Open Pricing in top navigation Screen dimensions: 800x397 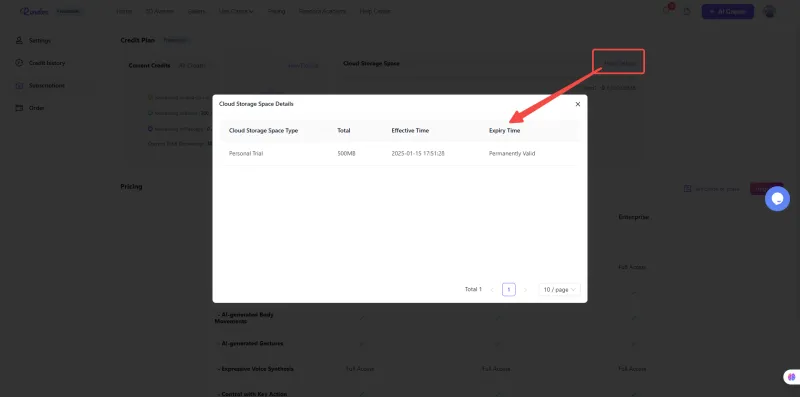coord(277,11)
